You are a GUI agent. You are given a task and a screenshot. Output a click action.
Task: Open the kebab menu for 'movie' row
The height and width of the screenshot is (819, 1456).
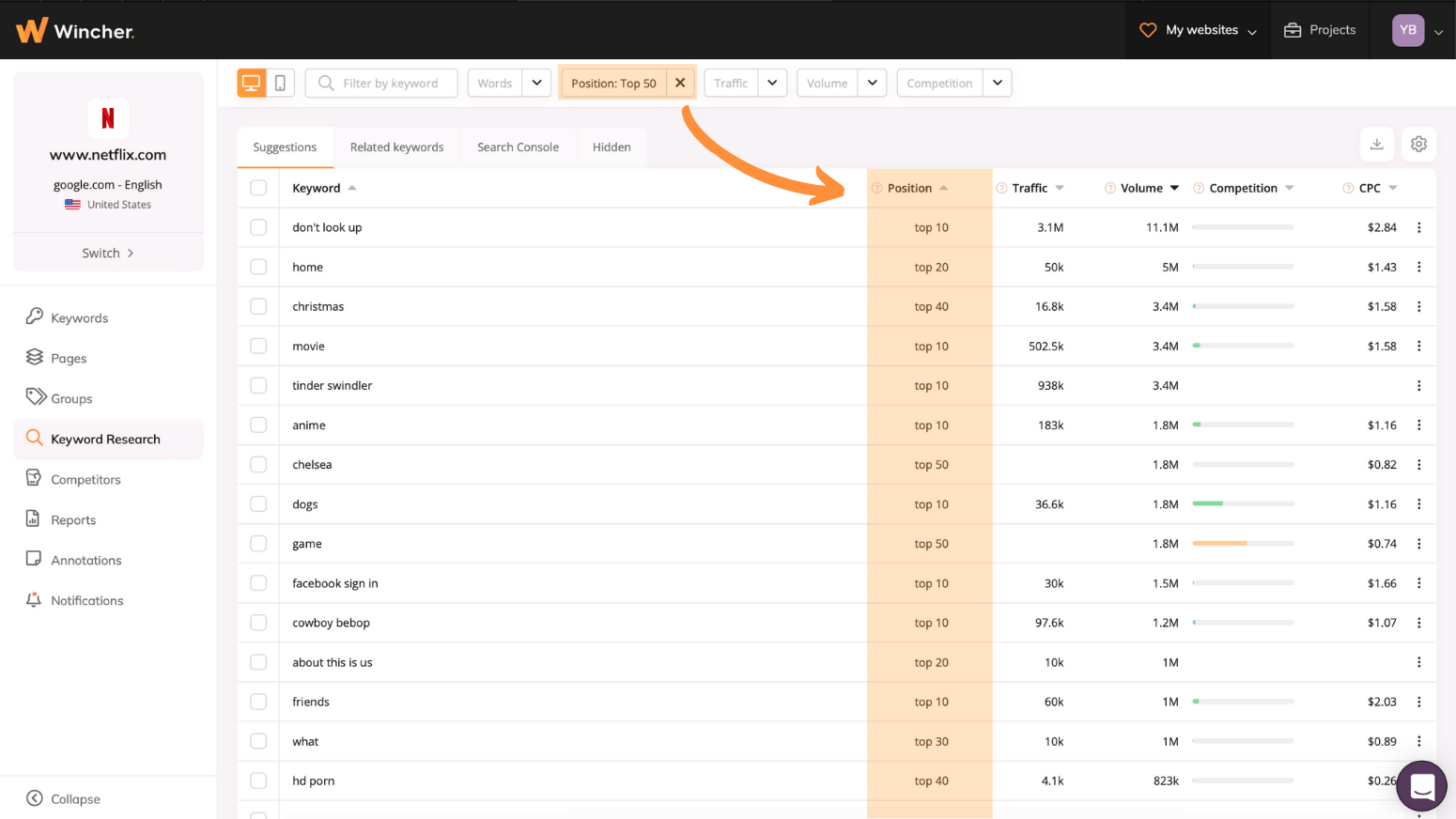click(1419, 346)
